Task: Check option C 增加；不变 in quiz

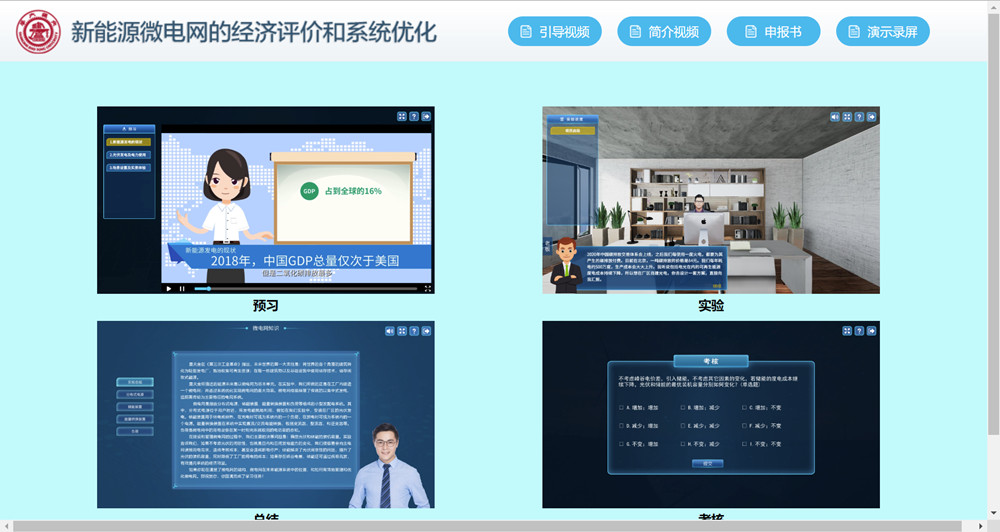Action: (x=744, y=408)
